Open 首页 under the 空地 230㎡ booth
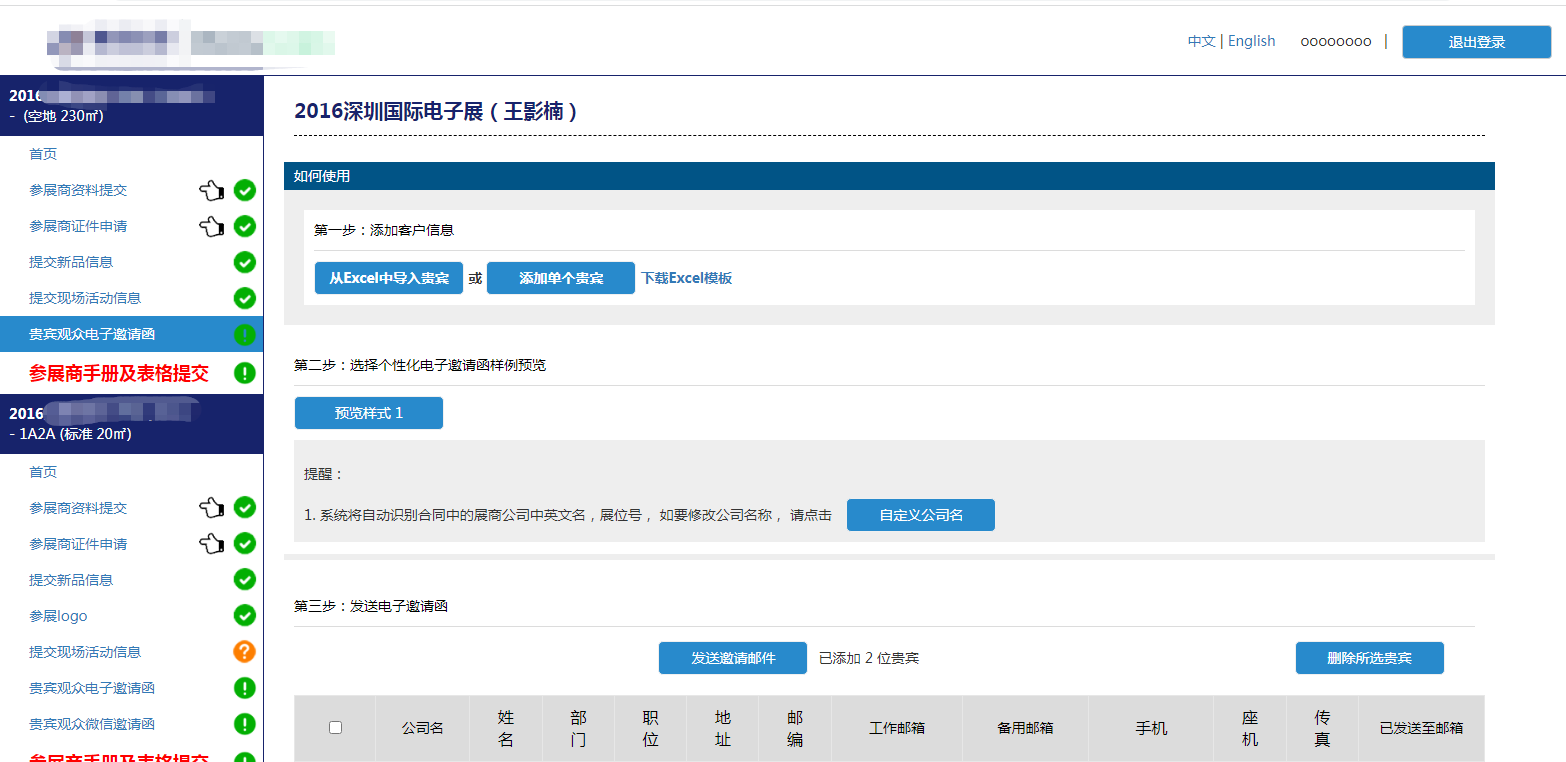This screenshot has height=762, width=1566. coord(43,154)
